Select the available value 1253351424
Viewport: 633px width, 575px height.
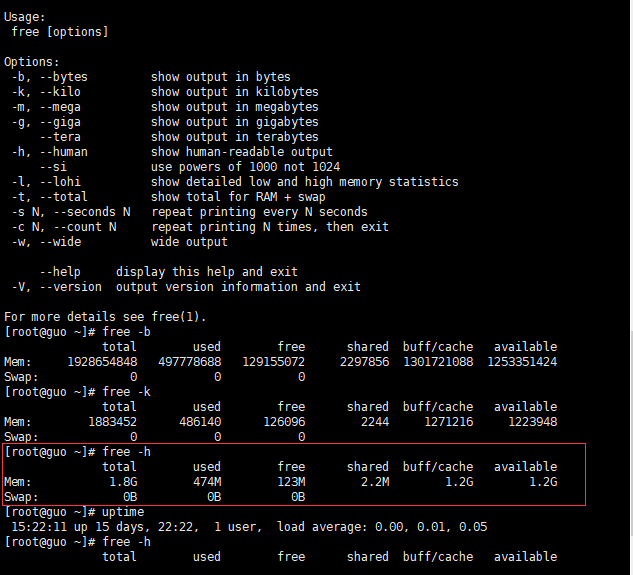(522, 362)
